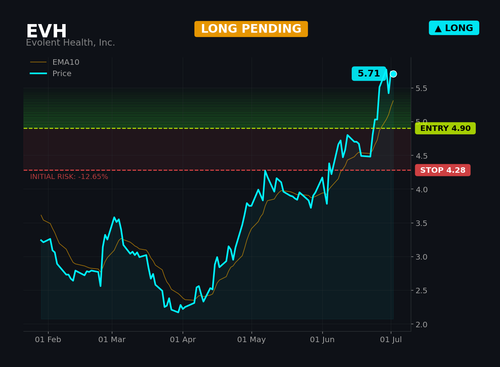500x367 pixels.
Task: Click the 01 Jun axis label
Action: point(322,340)
